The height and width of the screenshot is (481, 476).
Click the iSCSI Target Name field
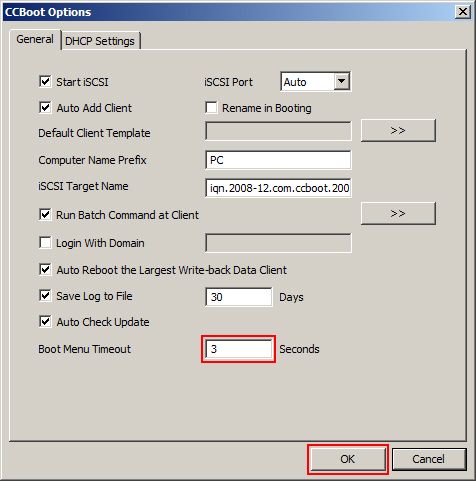278,188
